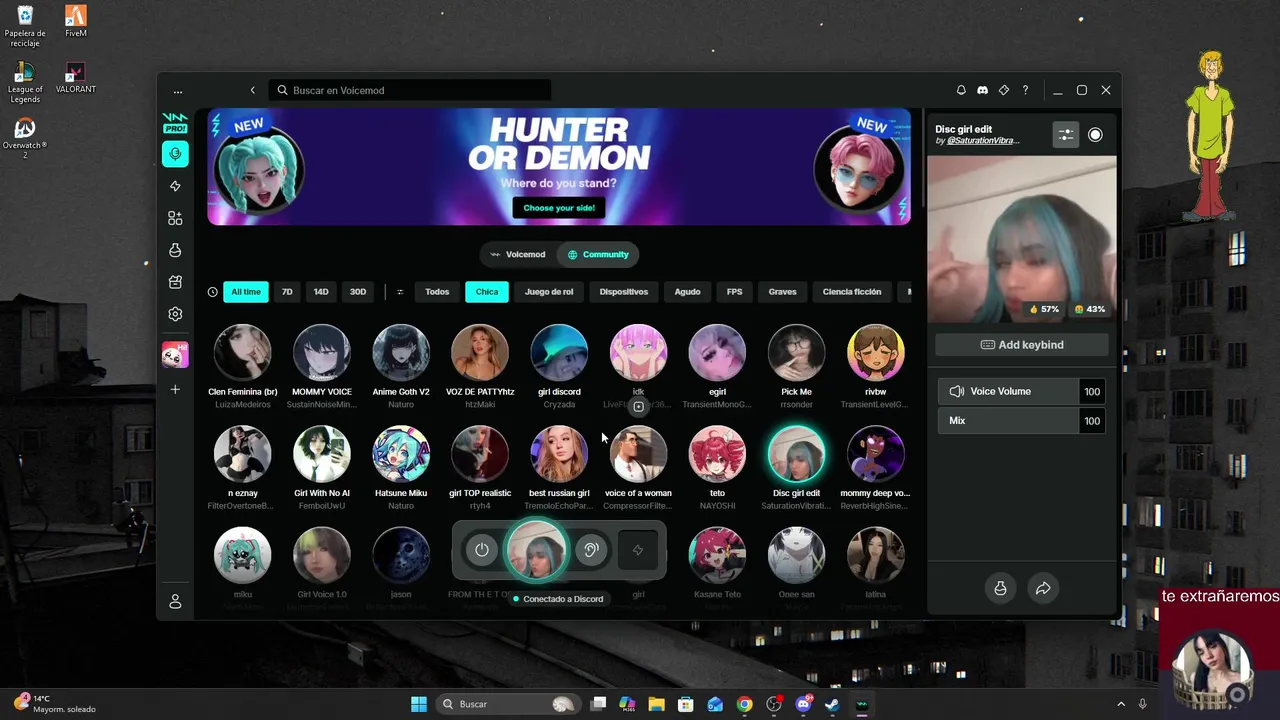Adjust the Voice Volume slider
This screenshot has width=1280, height=720.
[1008, 391]
